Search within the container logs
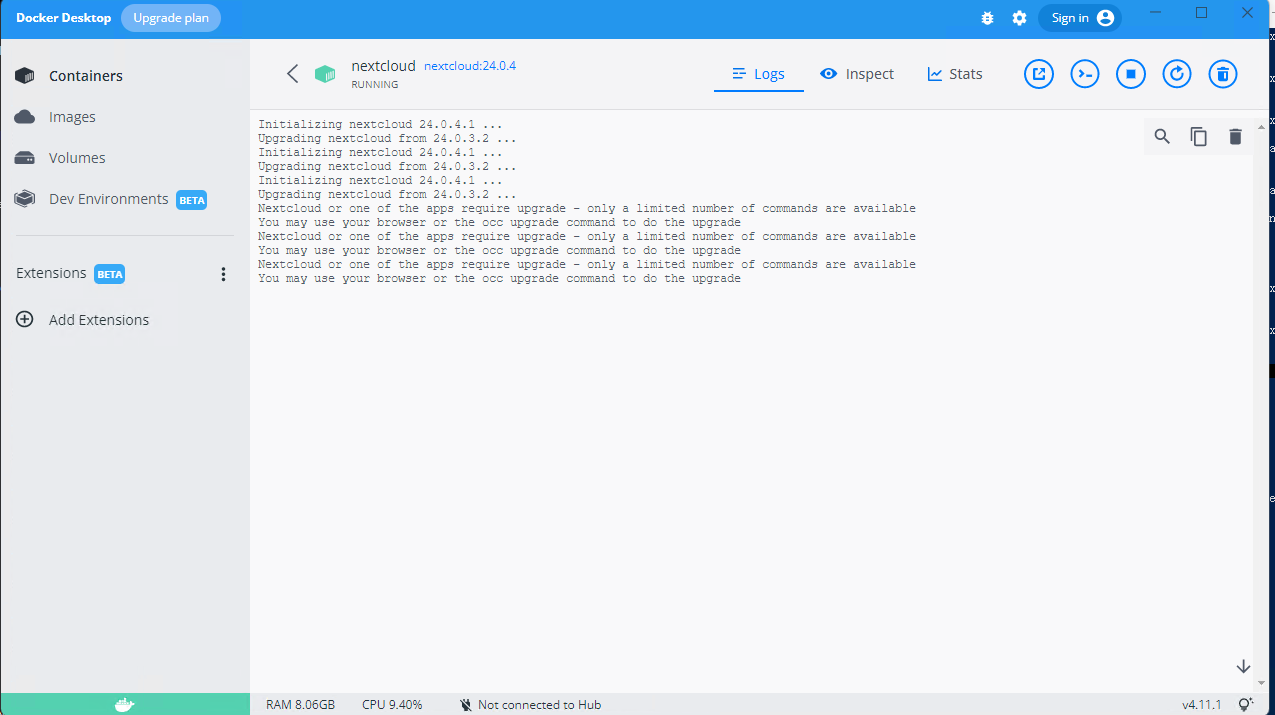The height and width of the screenshot is (715, 1275). (x=1161, y=136)
